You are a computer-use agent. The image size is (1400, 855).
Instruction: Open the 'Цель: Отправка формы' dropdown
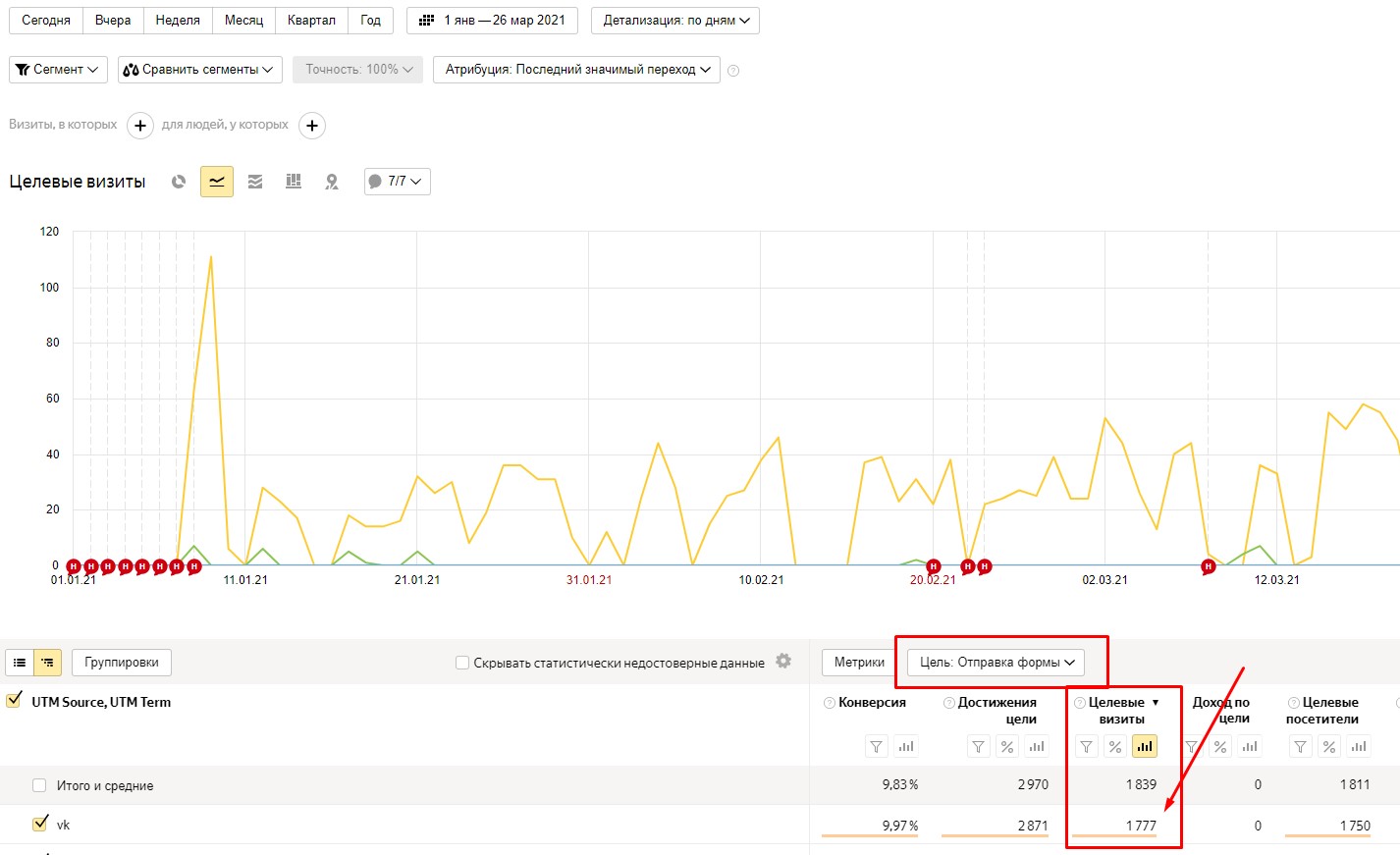(x=996, y=663)
